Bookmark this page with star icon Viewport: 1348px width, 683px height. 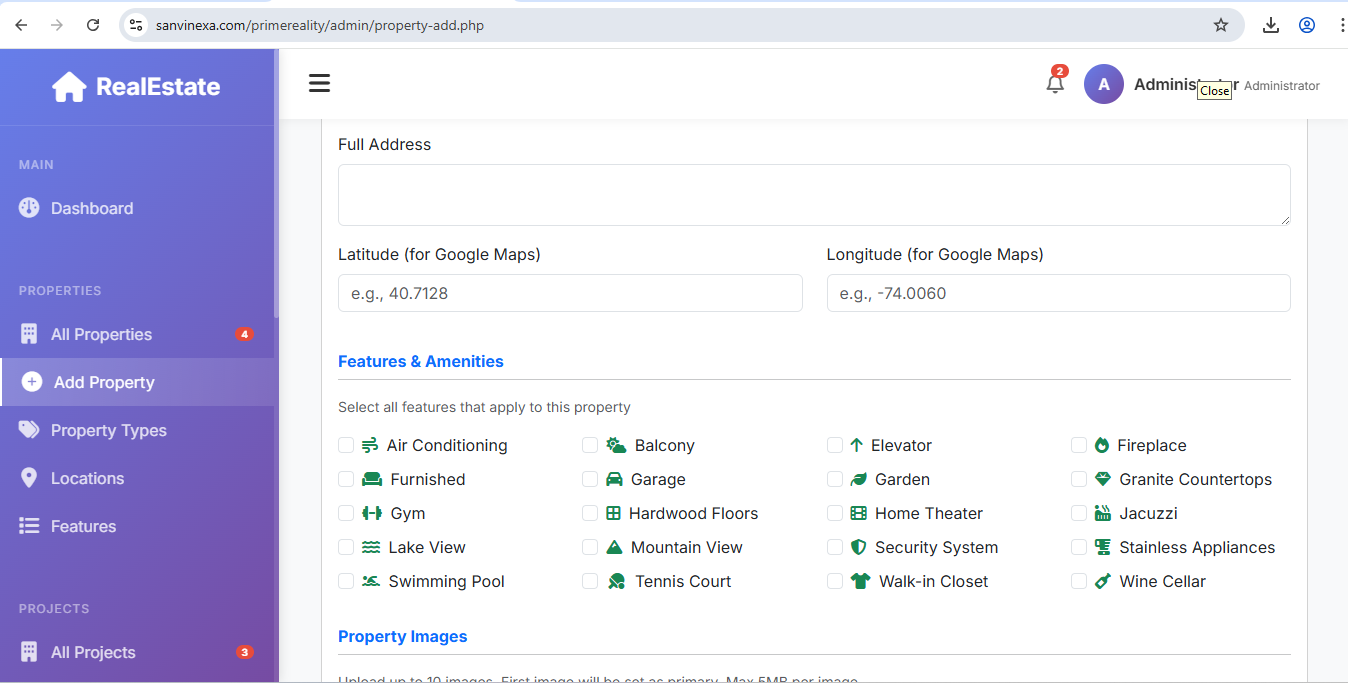(1220, 25)
